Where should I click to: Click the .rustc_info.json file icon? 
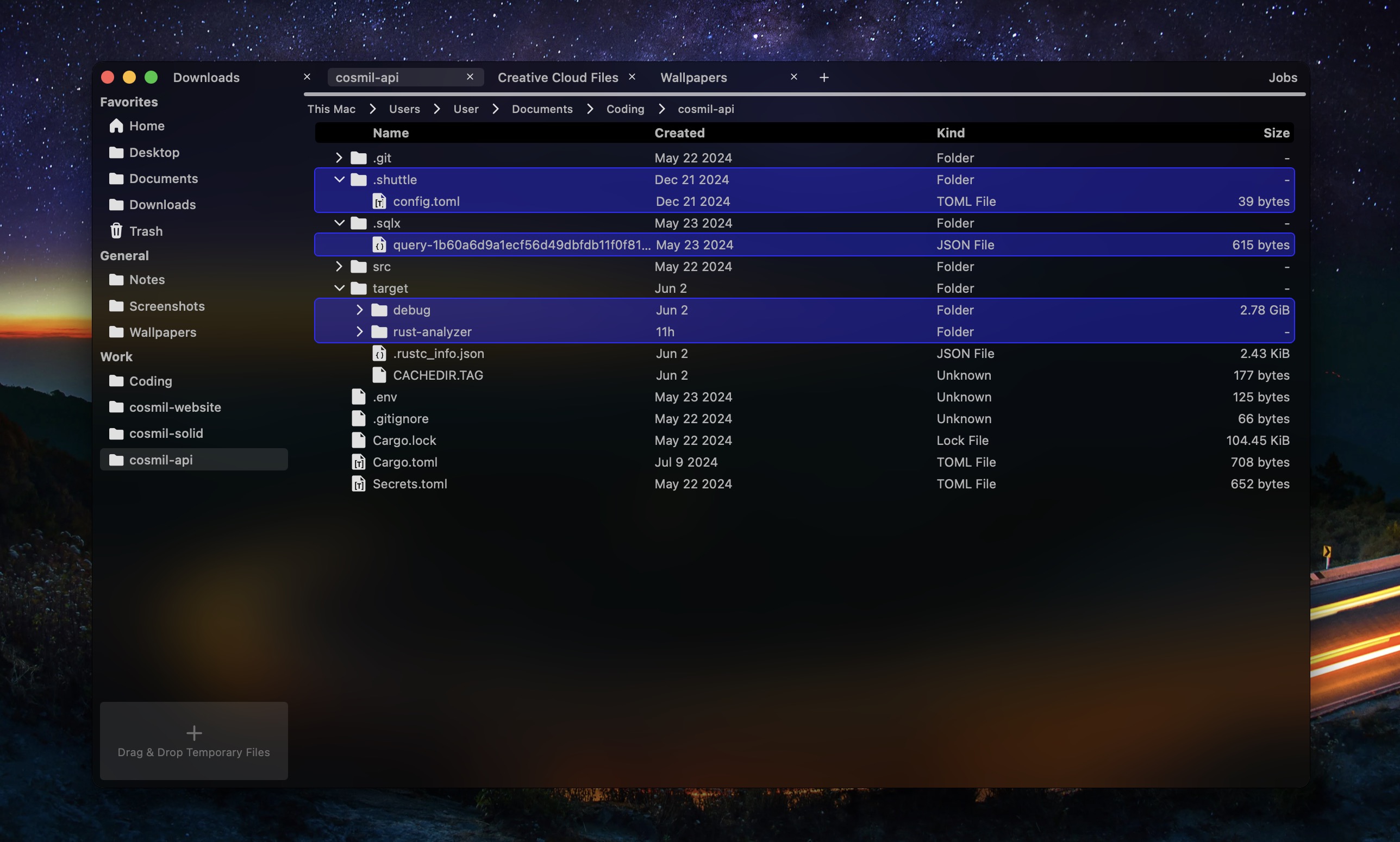point(379,354)
